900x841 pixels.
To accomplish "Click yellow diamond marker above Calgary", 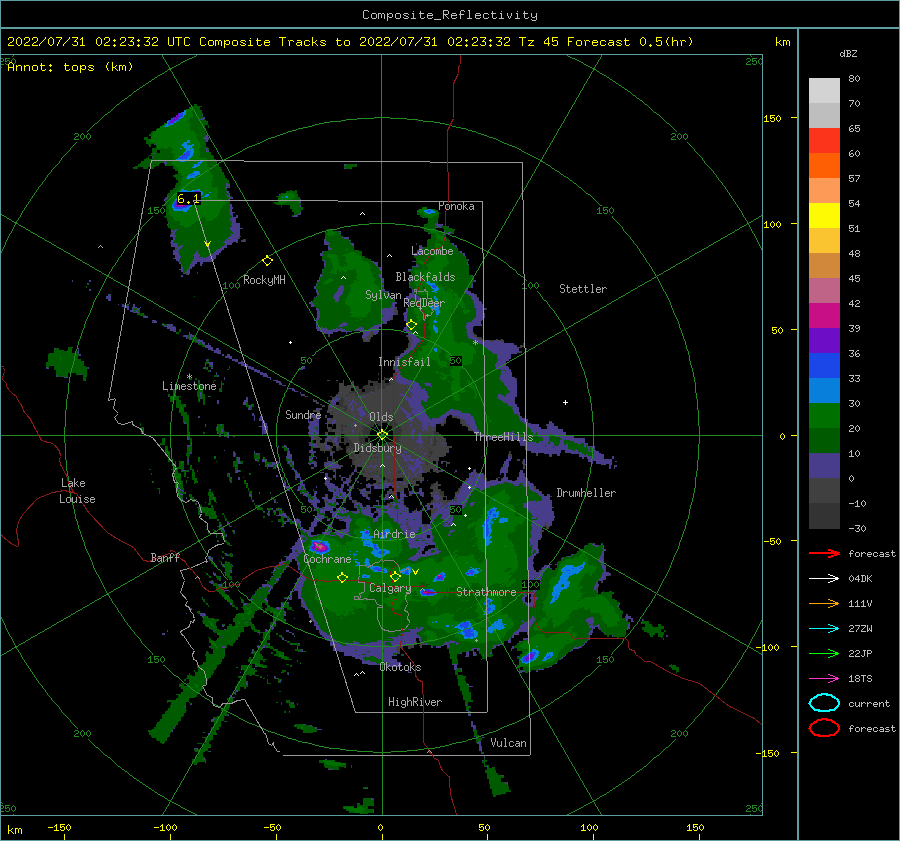I will (x=395, y=576).
